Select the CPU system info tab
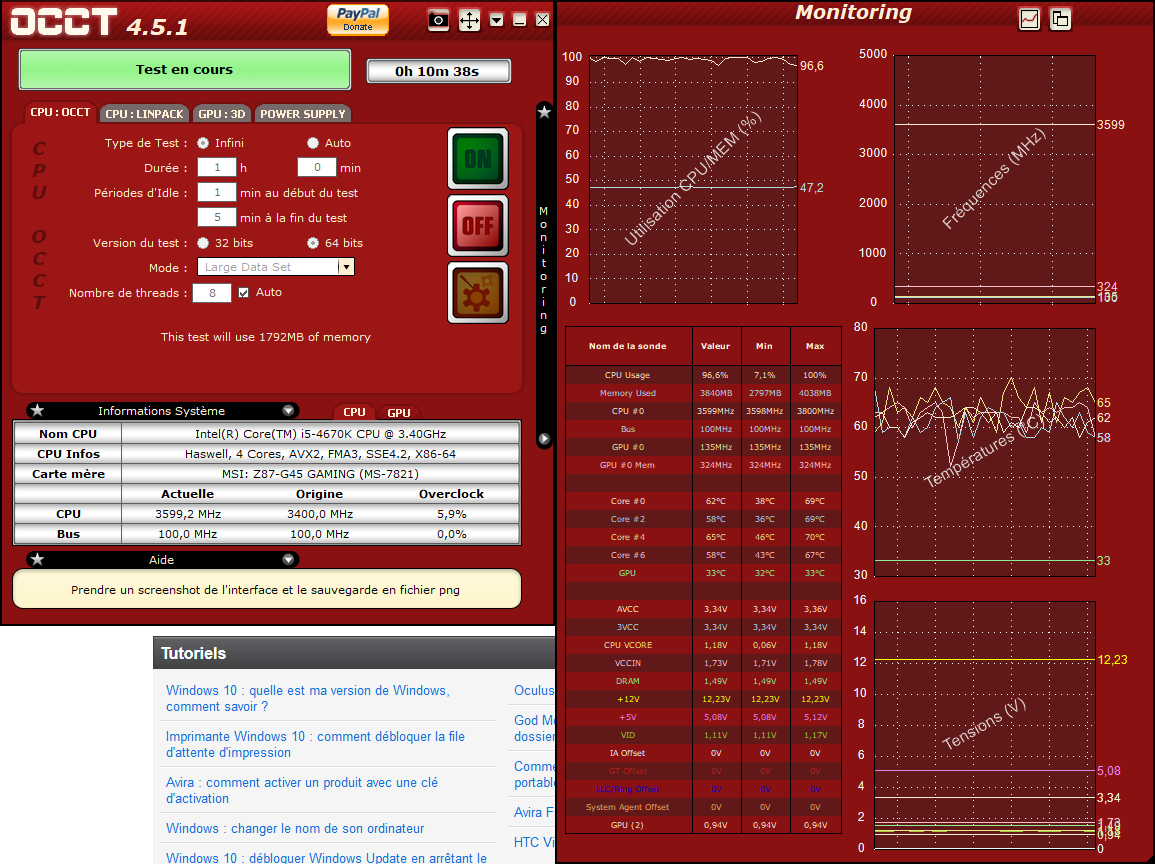 (354, 412)
